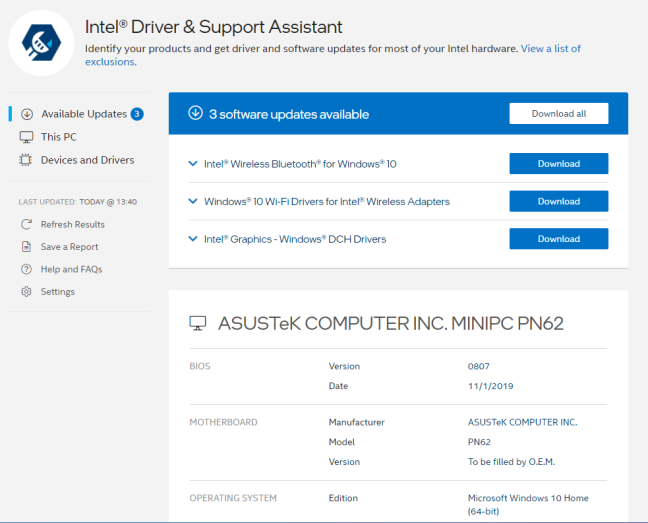Click the Download all button
Image resolution: width=648 pixels, height=523 pixels.
(x=559, y=114)
